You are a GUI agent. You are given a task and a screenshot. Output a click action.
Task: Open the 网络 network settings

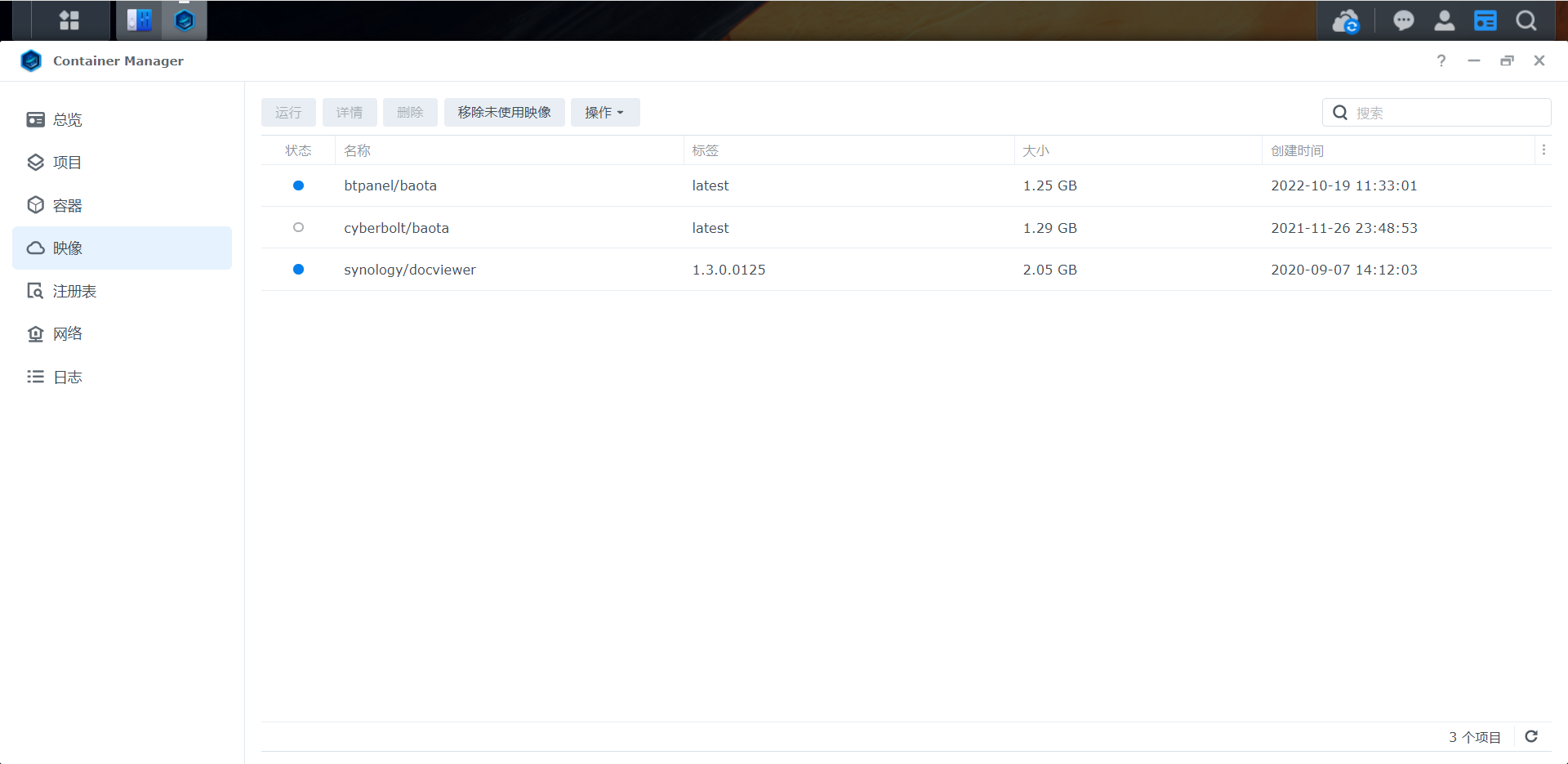click(69, 333)
